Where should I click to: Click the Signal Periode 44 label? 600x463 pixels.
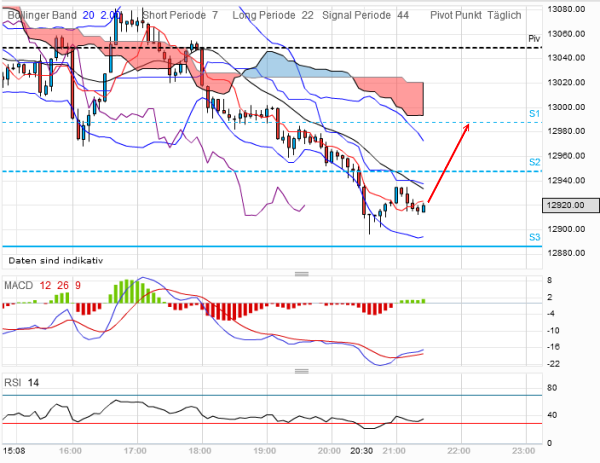tap(365, 15)
